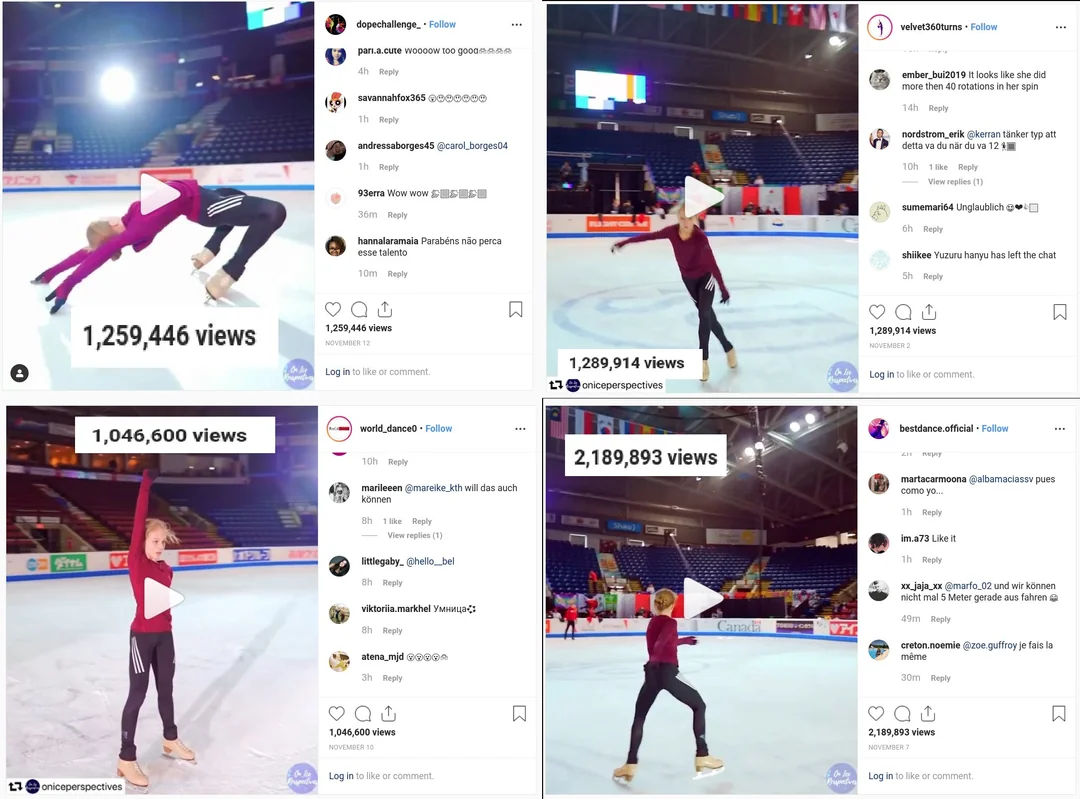Expand View replies under marileeen comment
The height and width of the screenshot is (799, 1080).
tap(415, 535)
